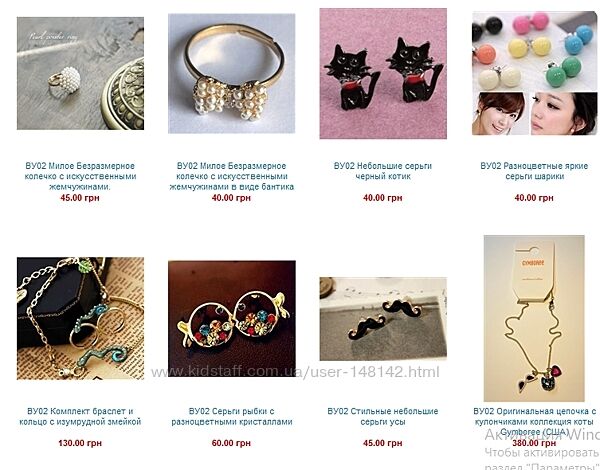Open link 'Милое Безразмерное колечко с искусственными жемчужинами.'
Image resolution: width=600 pixels, height=470 pixels.
(x=80, y=176)
